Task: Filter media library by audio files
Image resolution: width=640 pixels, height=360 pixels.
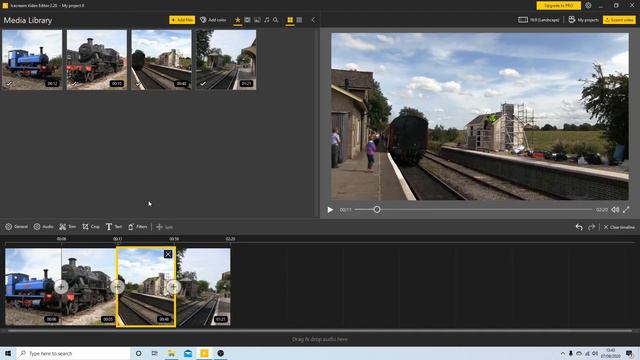Action: 267,20
